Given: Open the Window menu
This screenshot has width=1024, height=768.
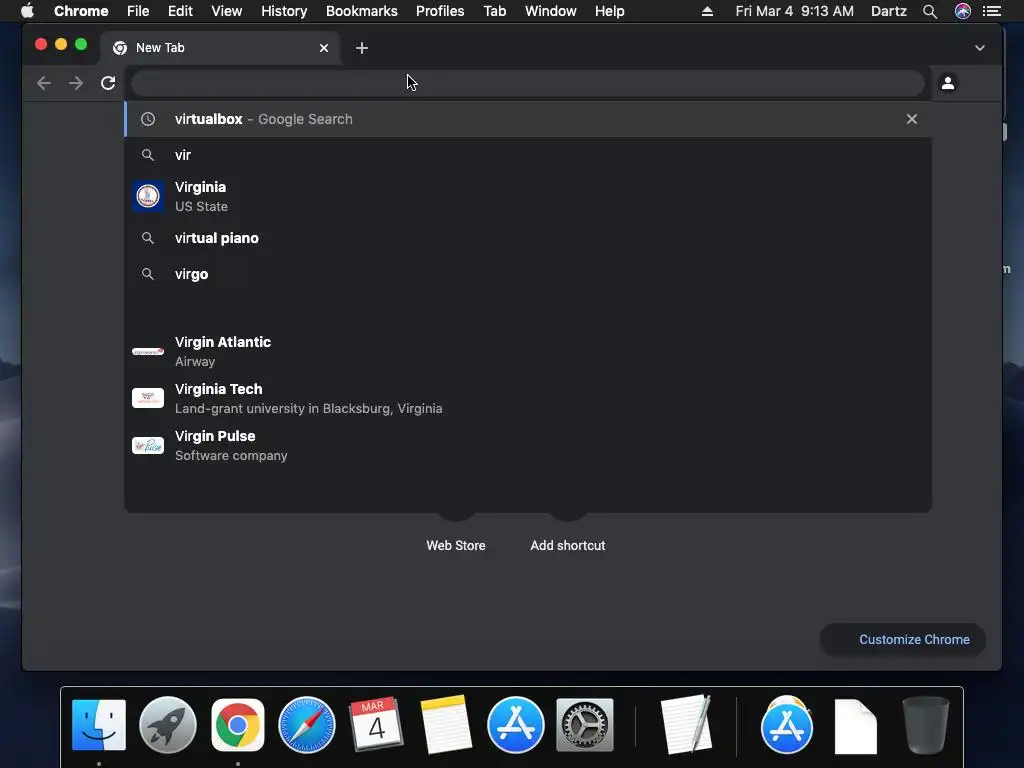Looking at the screenshot, I should (551, 11).
